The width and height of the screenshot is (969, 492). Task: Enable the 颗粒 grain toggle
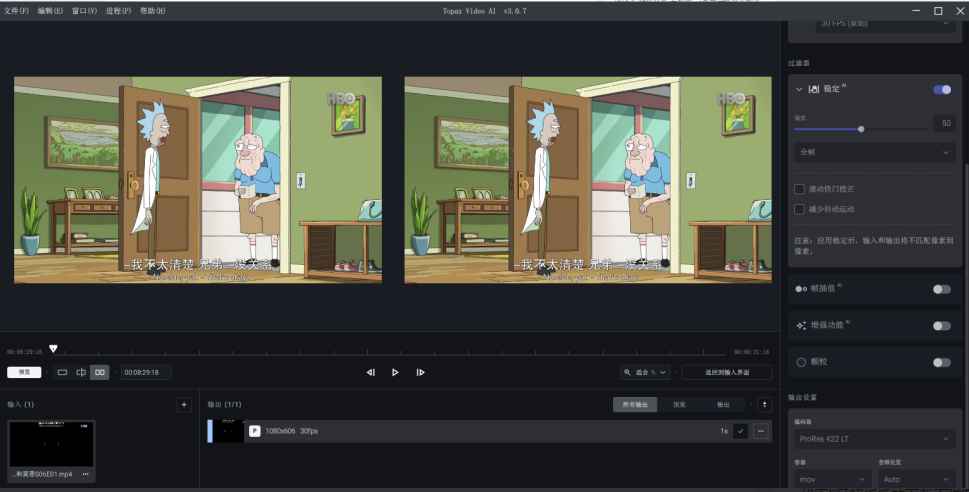coord(941,362)
